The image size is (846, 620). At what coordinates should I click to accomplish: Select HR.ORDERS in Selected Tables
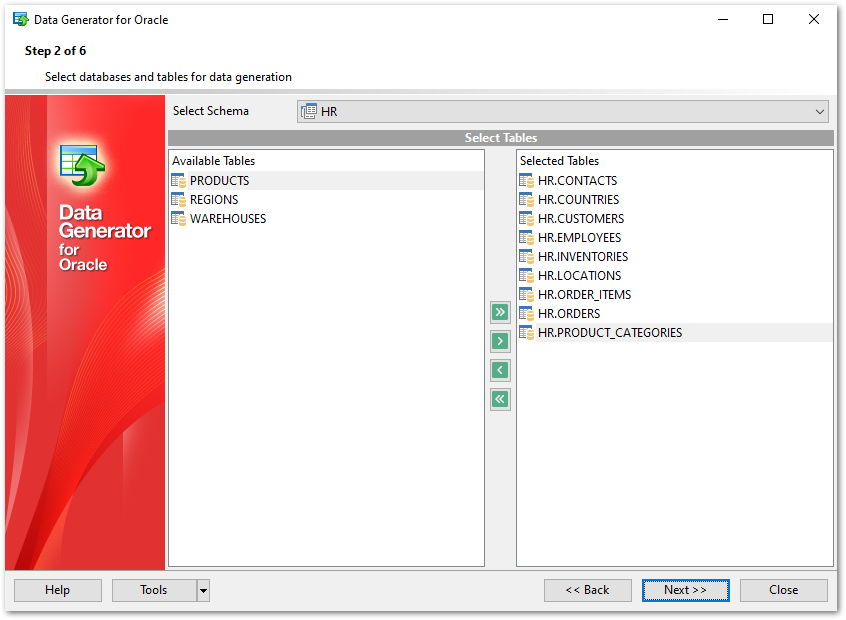pos(674,314)
